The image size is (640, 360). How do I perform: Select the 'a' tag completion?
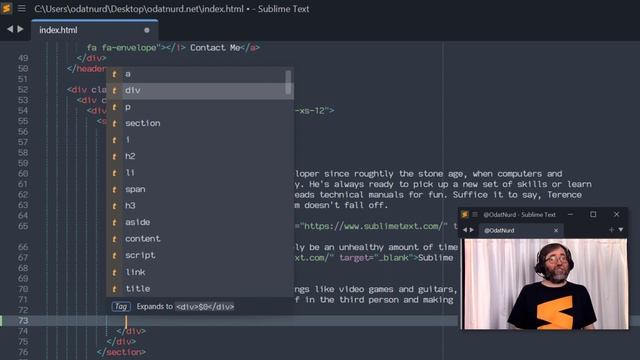(x=200, y=74)
